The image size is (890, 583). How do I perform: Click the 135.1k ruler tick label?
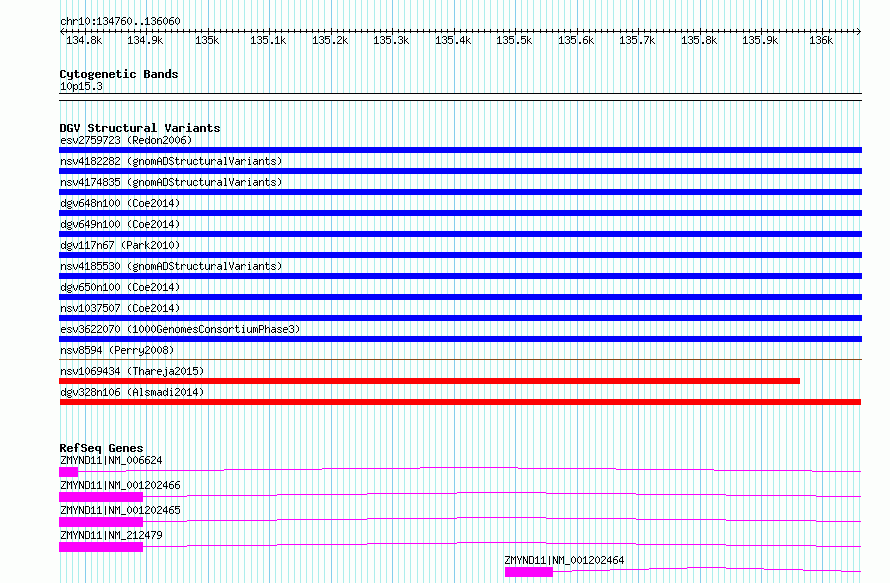point(268,40)
